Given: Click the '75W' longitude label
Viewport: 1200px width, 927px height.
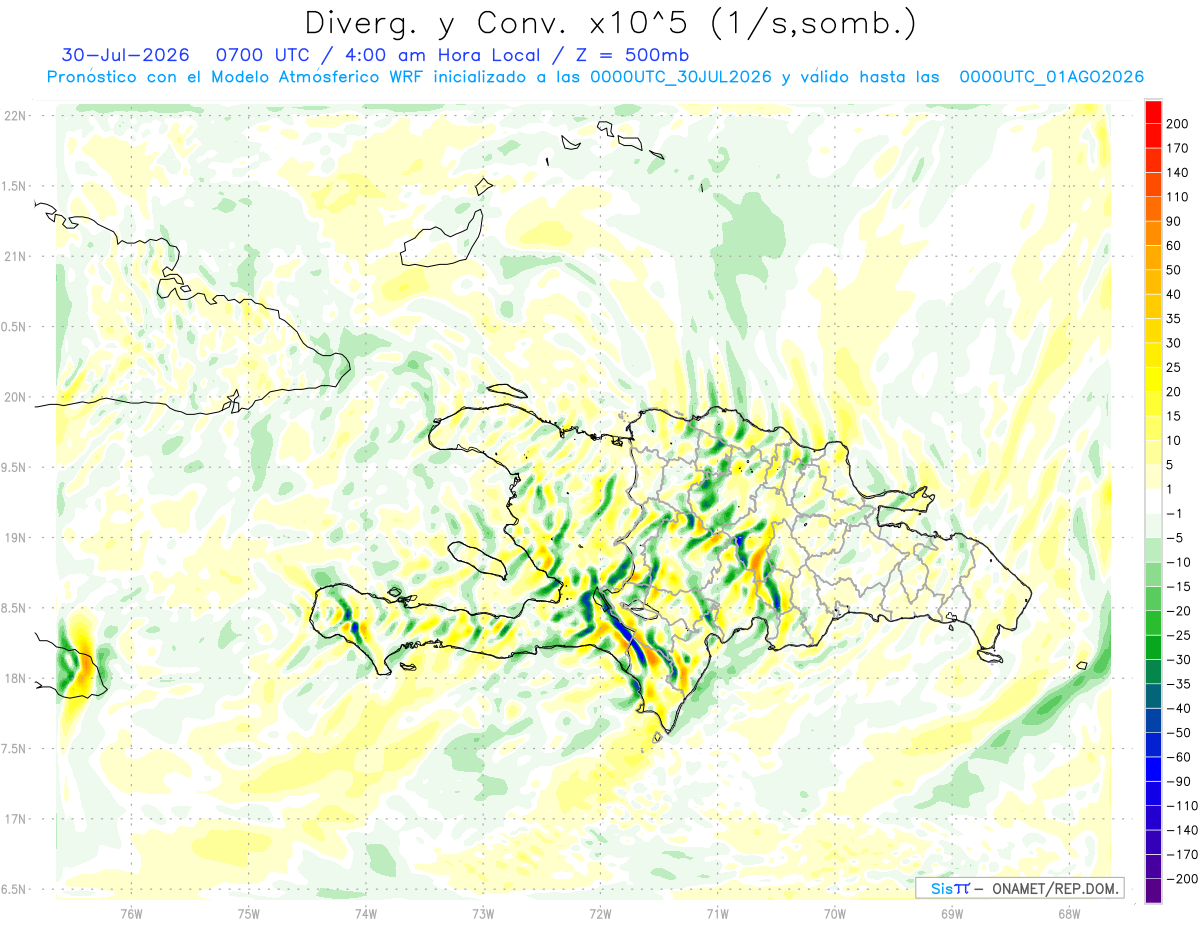Looking at the screenshot, I should 249,914.
